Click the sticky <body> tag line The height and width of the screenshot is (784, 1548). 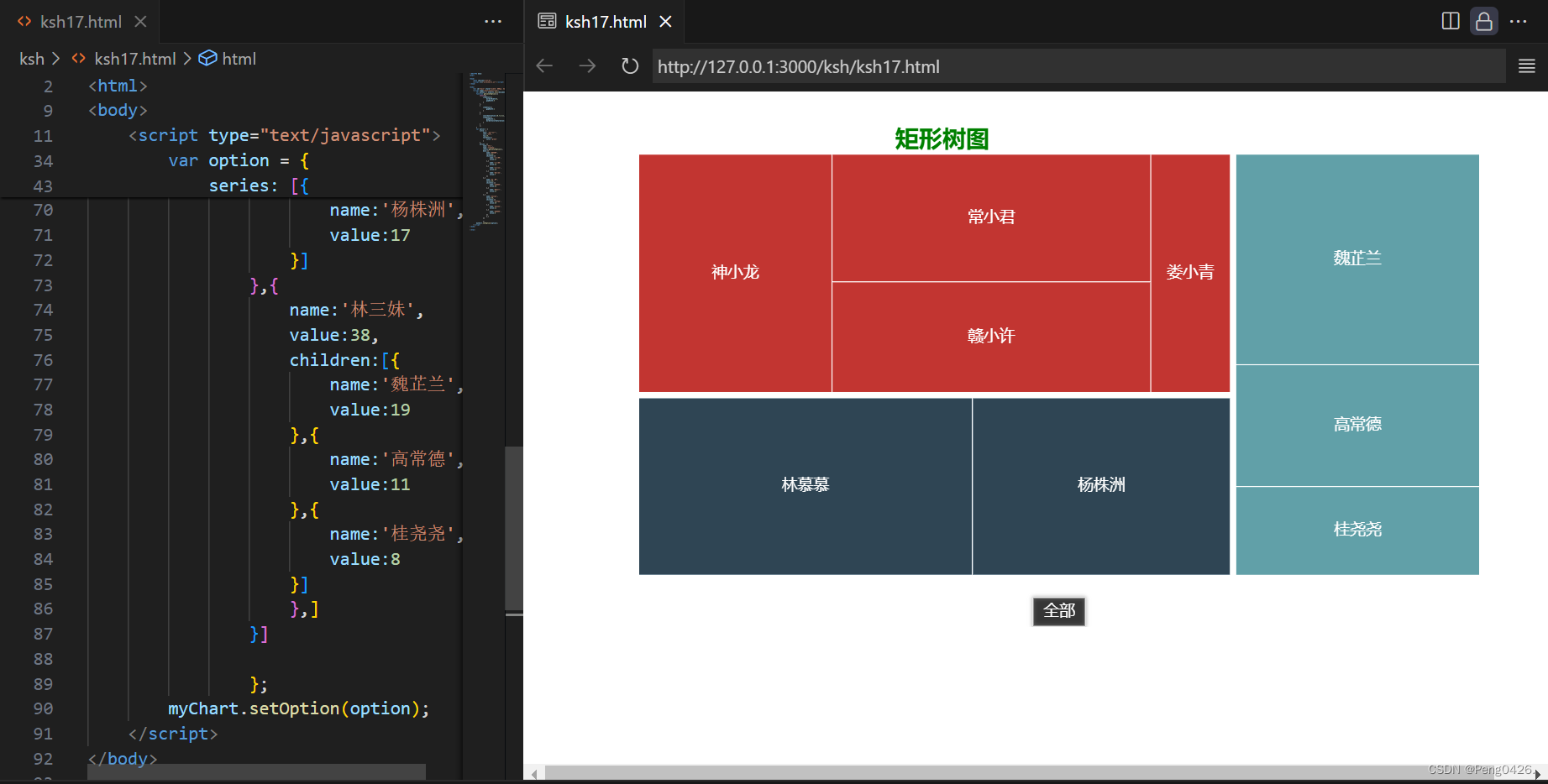click(118, 110)
